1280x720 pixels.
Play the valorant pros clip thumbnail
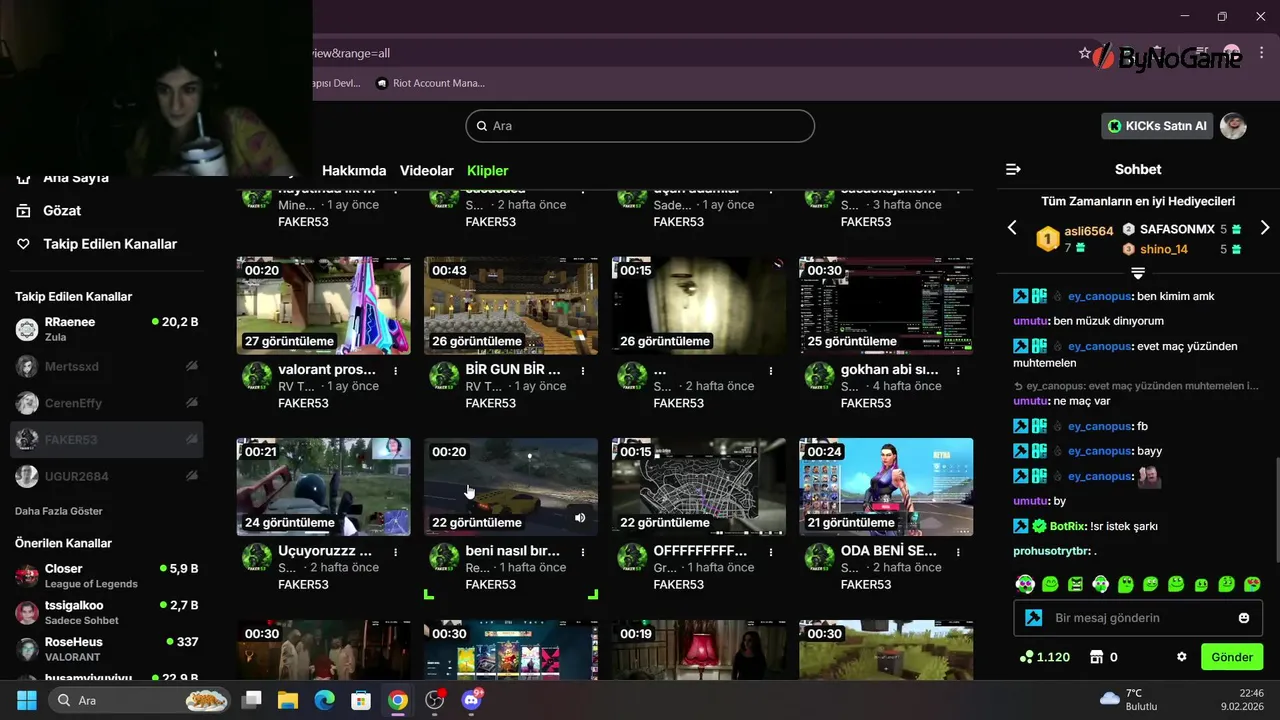pyautogui.click(x=324, y=305)
